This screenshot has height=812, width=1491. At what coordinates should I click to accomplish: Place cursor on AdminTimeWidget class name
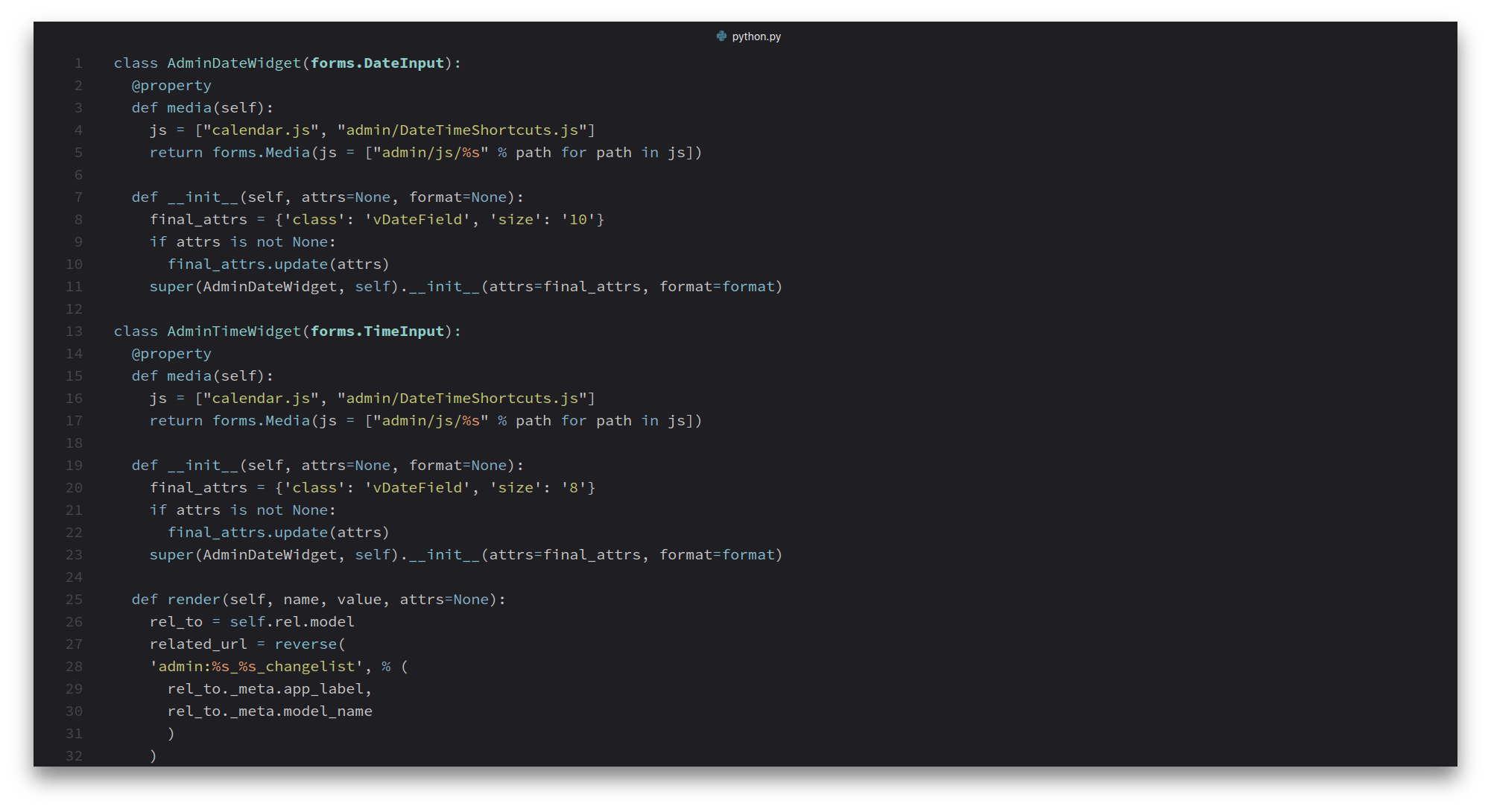(233, 332)
